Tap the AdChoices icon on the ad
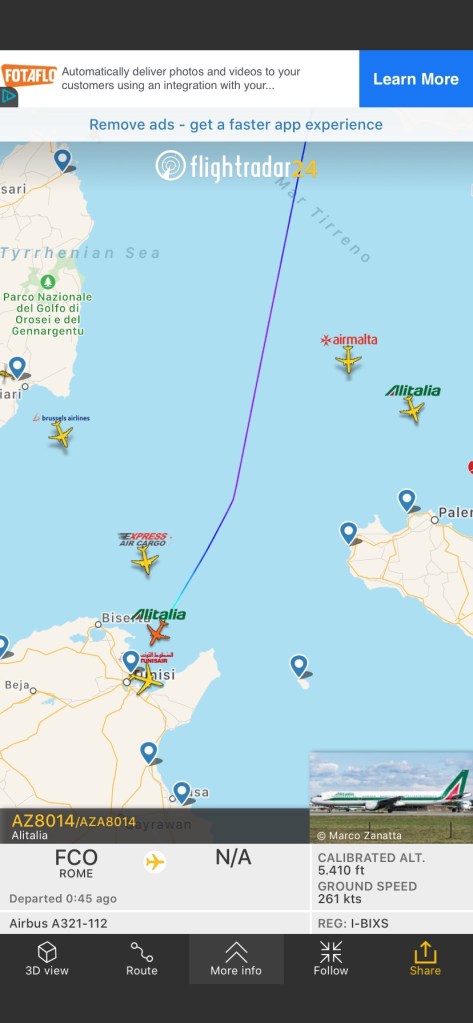This screenshot has width=473, height=1023. [8, 97]
